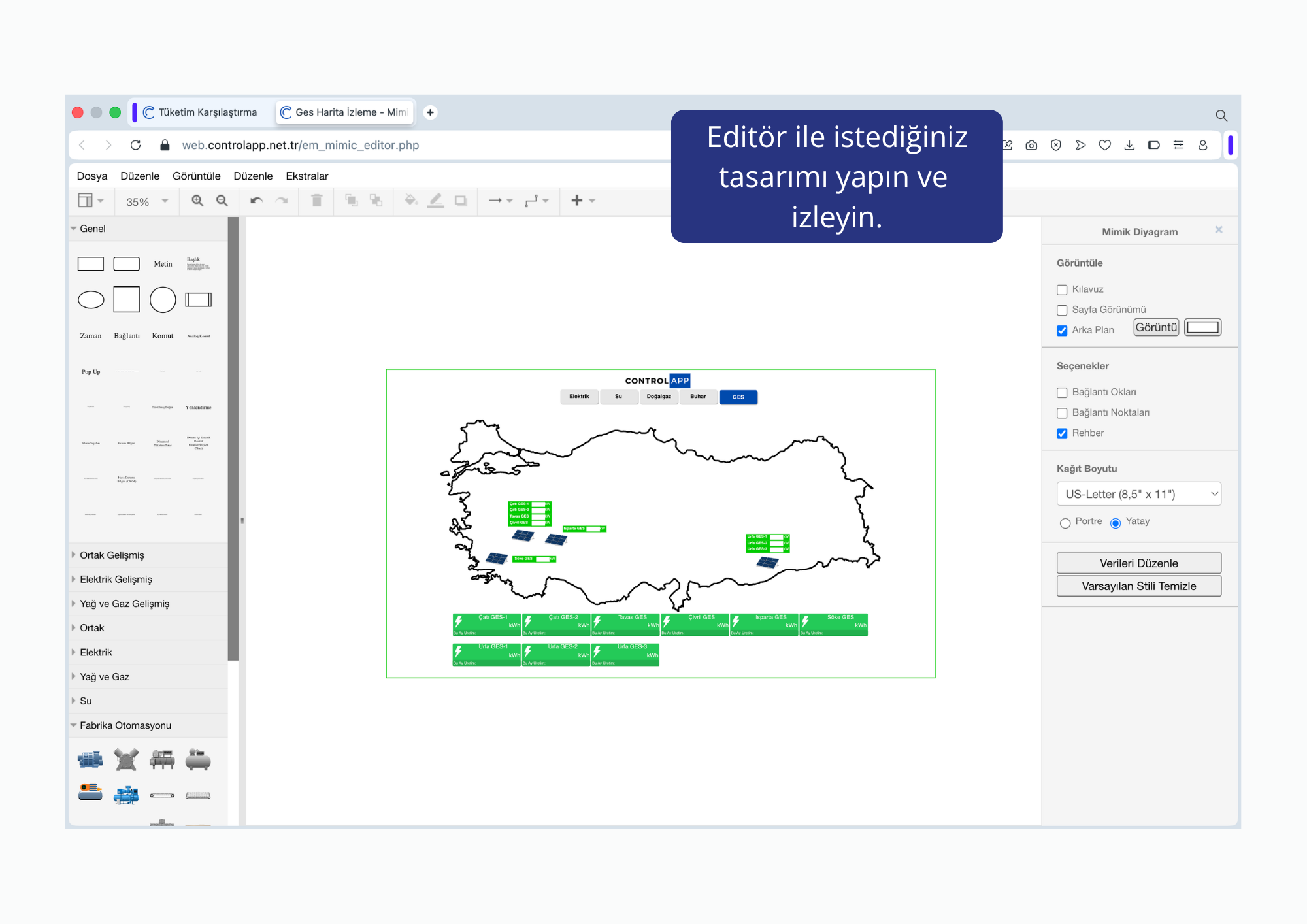Open the waypoint style dropdown

537,201
